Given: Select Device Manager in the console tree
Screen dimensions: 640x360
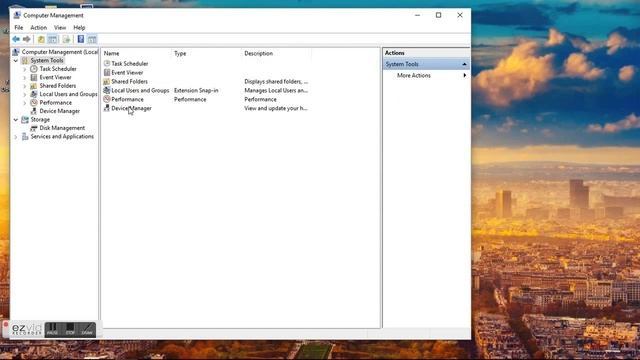Looking at the screenshot, I should point(60,111).
